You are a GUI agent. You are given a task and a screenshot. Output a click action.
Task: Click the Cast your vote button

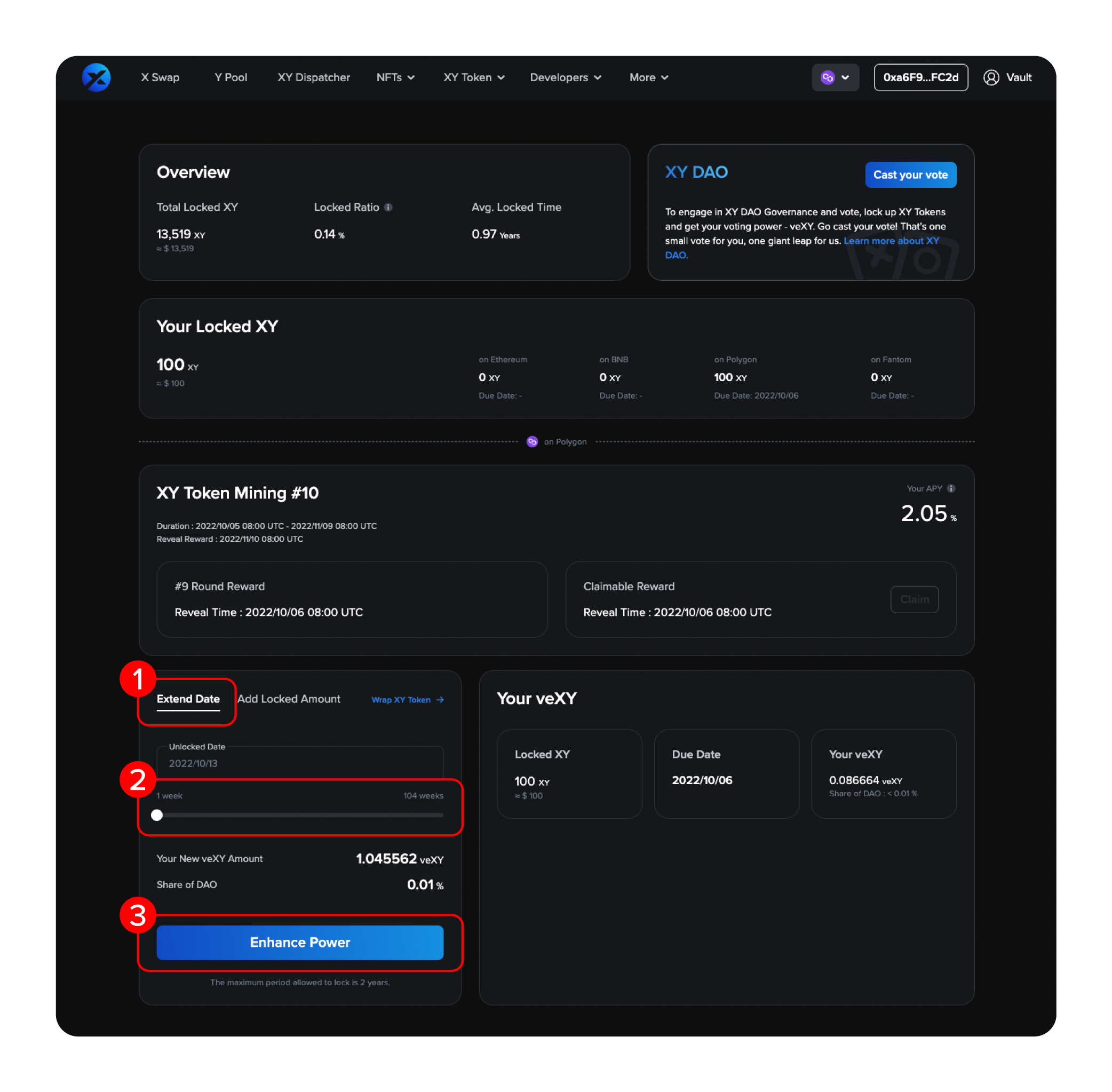pyautogui.click(x=910, y=175)
